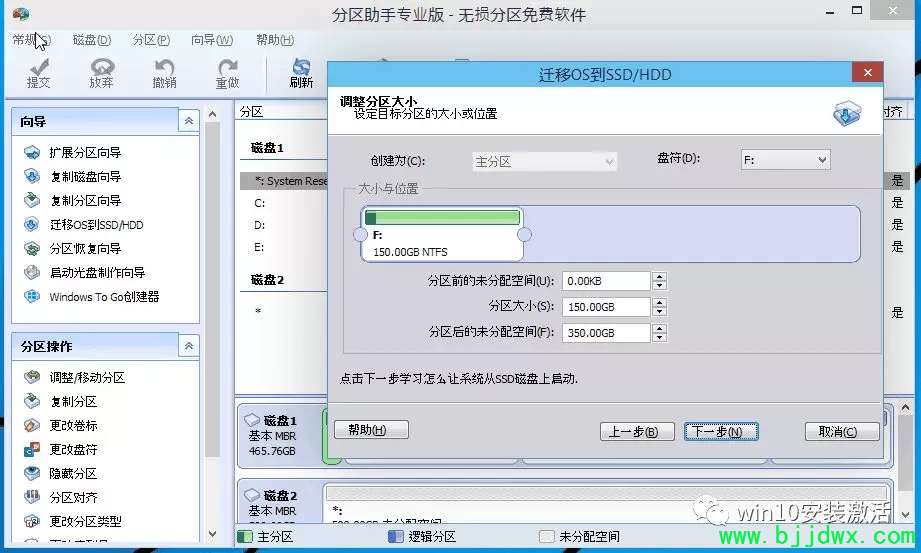This screenshot has height=553, width=921.
Task: Increase 分区前的未分配空间 with the up arrow
Action: [x=660, y=276]
